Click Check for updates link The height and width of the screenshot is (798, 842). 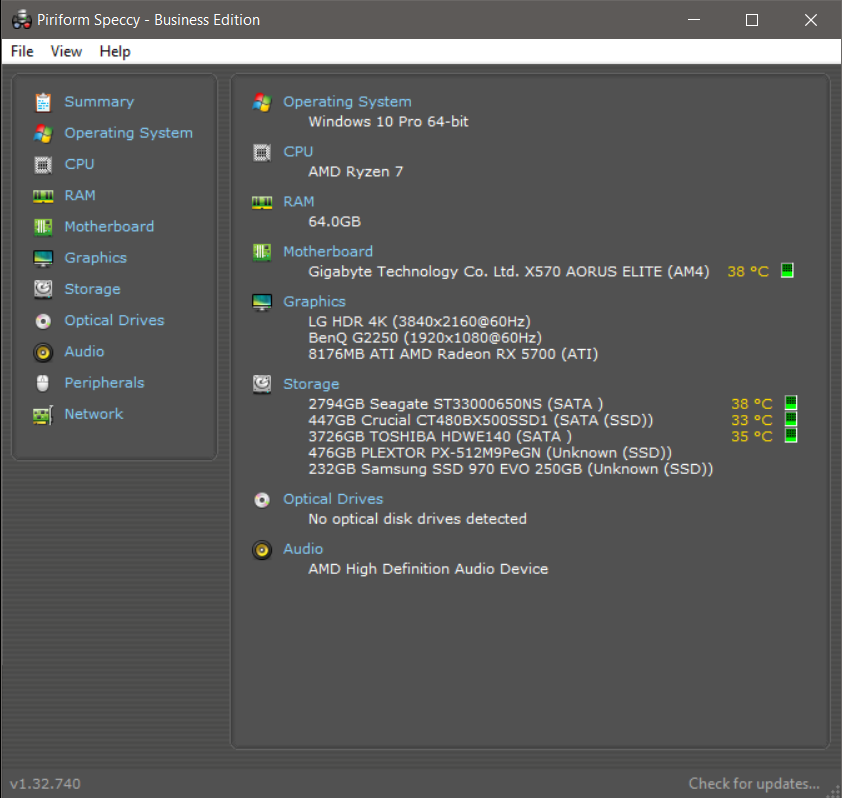click(x=754, y=784)
